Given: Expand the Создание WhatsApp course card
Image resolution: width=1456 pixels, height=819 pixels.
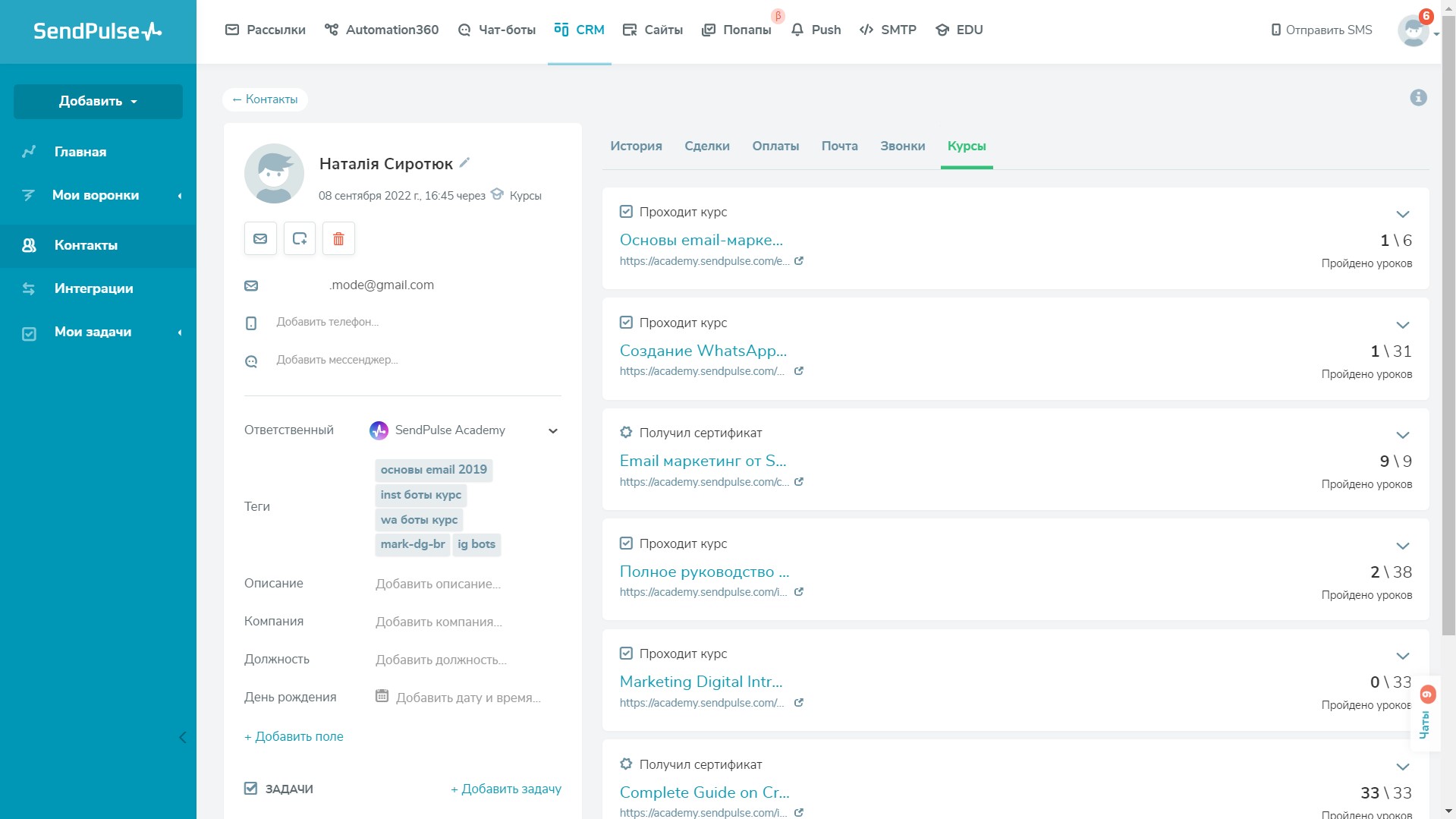Looking at the screenshot, I should point(1403,325).
